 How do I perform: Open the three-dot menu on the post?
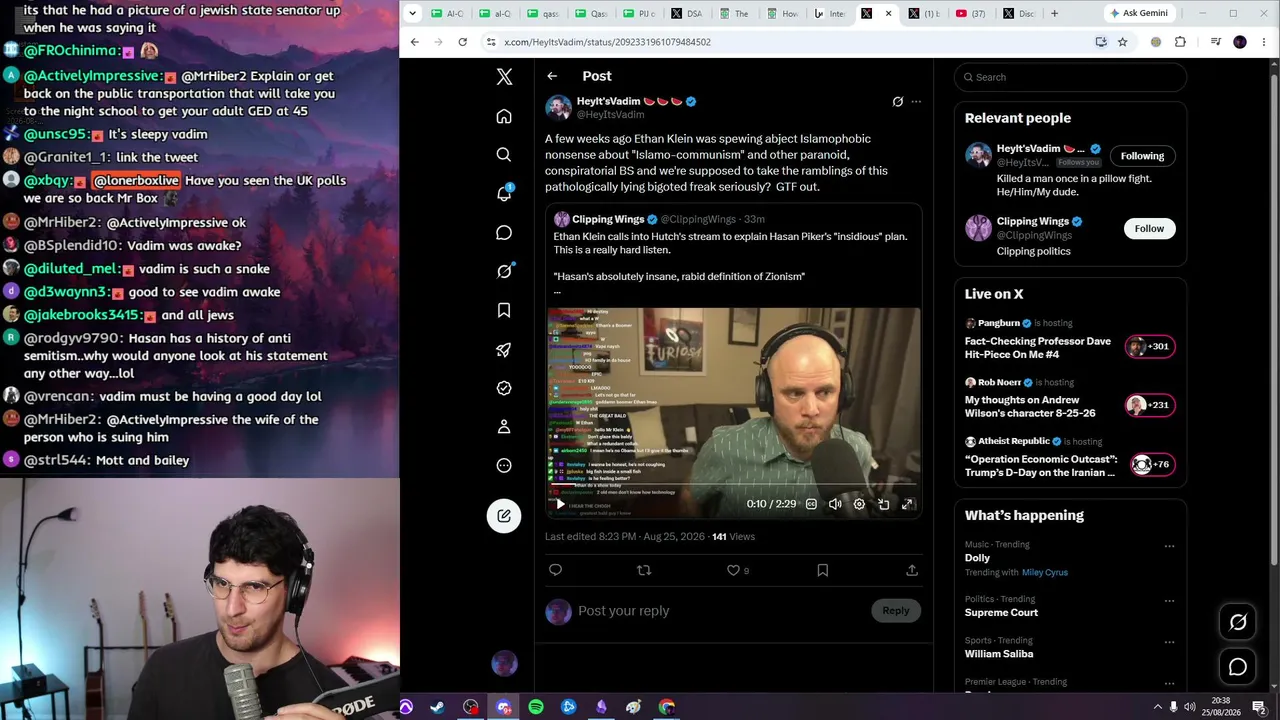916,102
